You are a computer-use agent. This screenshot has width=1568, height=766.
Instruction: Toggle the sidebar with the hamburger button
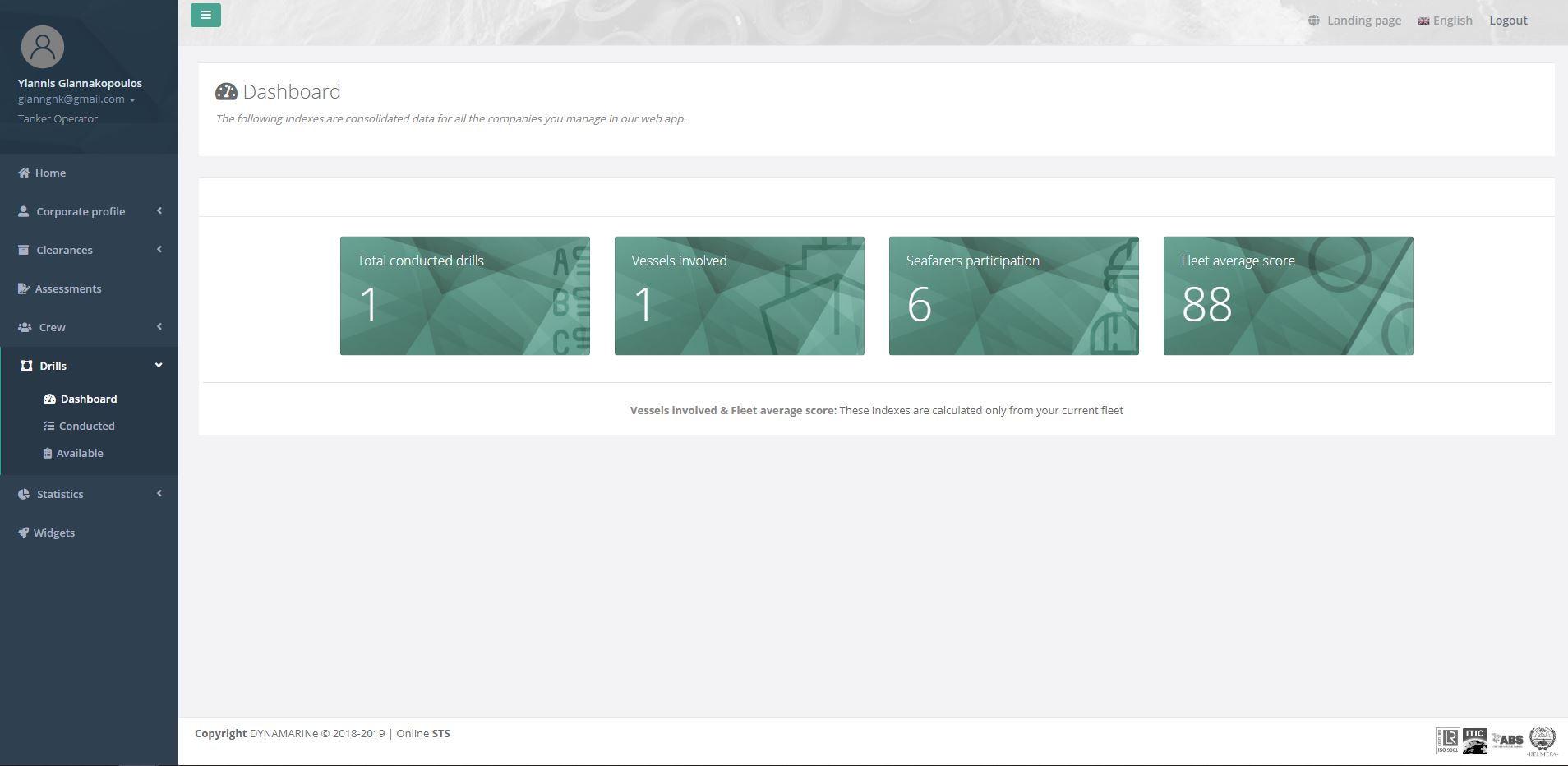[x=205, y=15]
